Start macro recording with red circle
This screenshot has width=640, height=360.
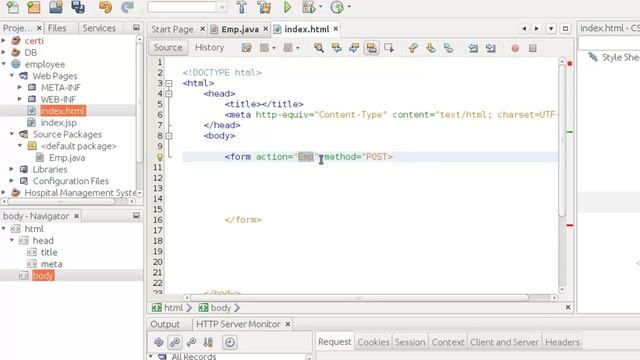(x=515, y=48)
